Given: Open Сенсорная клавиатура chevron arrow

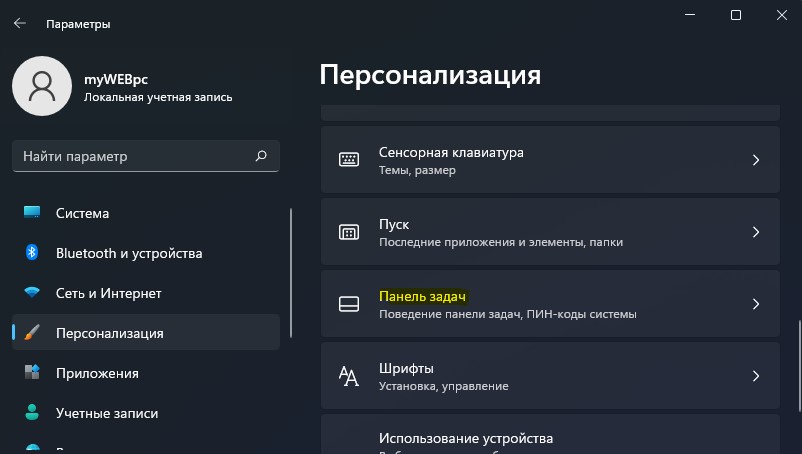Looking at the screenshot, I should pyautogui.click(x=756, y=160).
